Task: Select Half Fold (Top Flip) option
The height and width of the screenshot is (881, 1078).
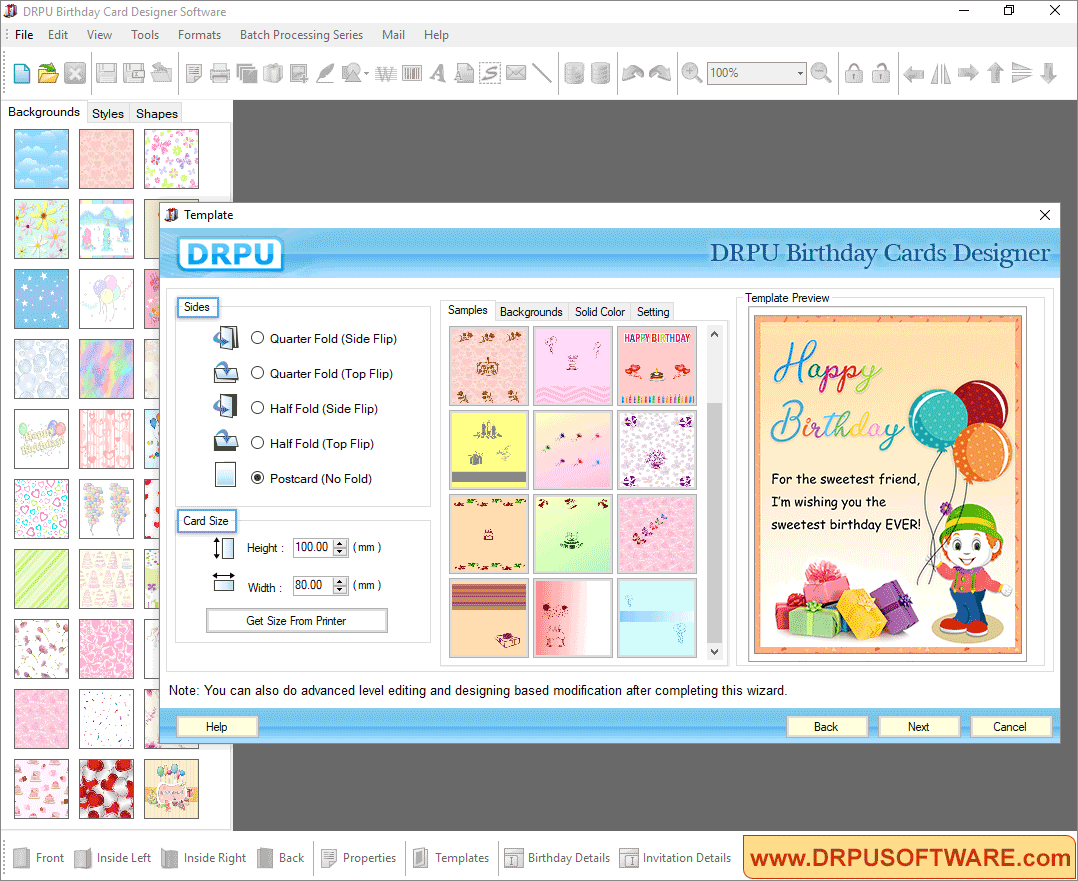Action: tap(257, 443)
